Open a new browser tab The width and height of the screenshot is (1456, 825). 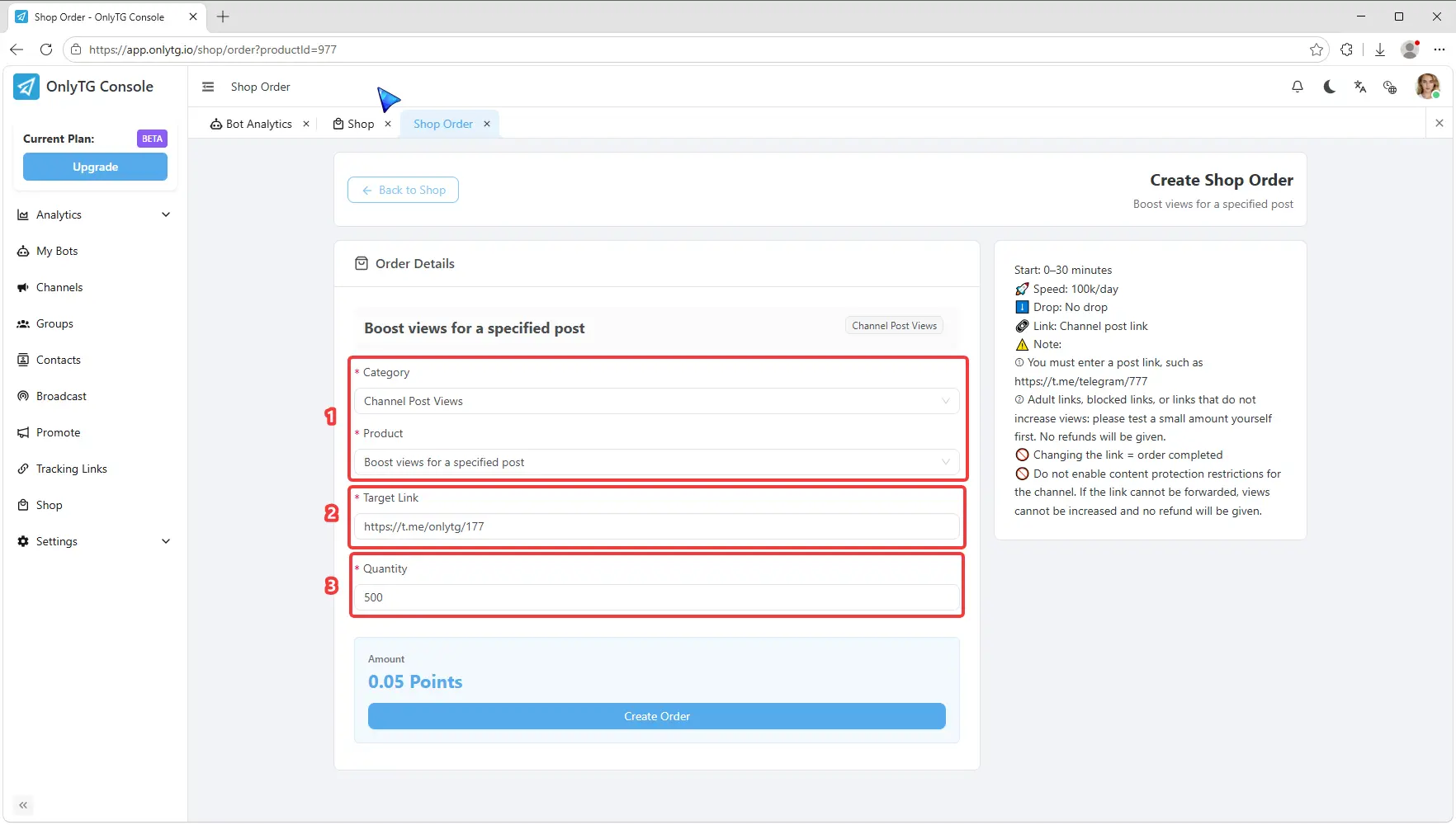223,16
